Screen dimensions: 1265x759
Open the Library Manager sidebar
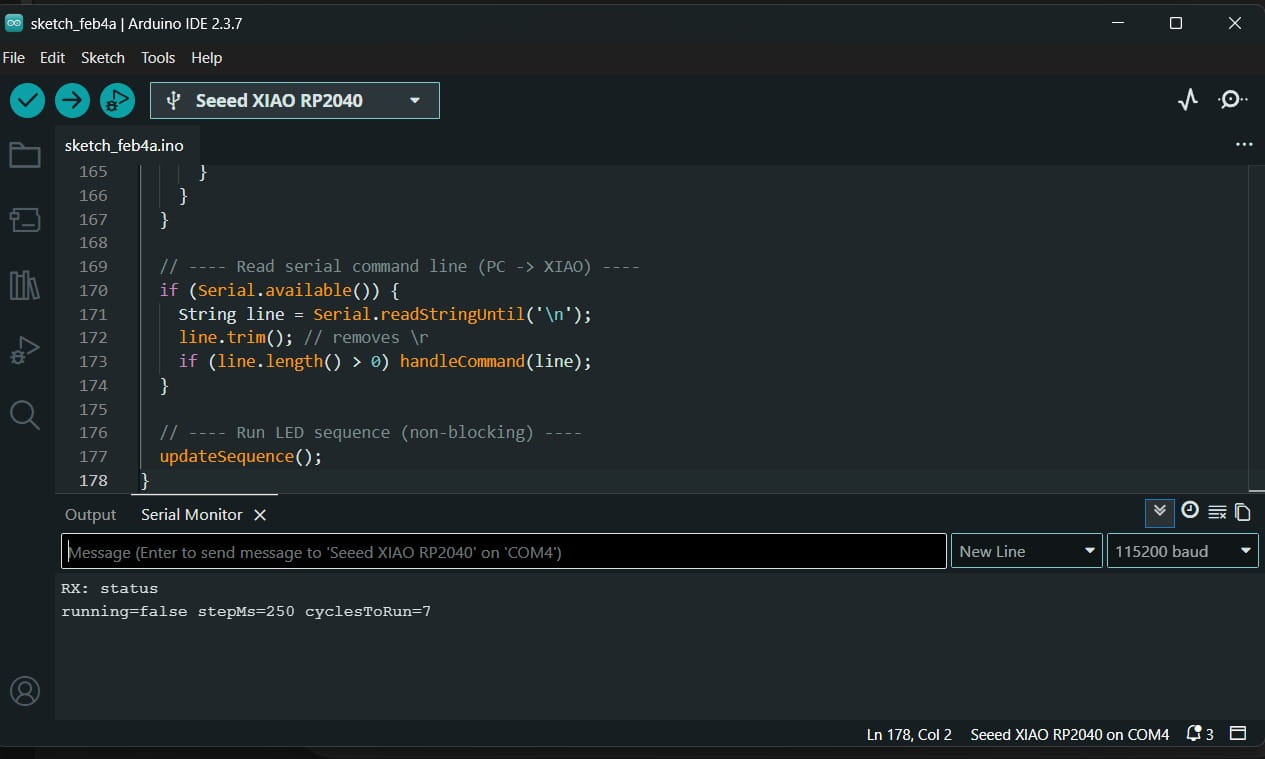[25, 286]
